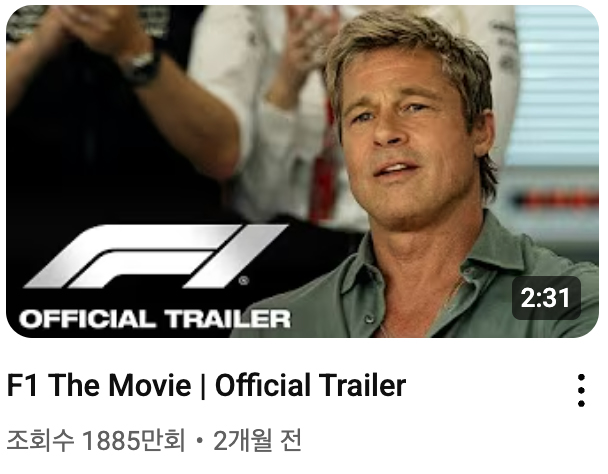The width and height of the screenshot is (608, 474).
Task: Click the F1 logo on the thumbnail
Action: tap(155, 256)
